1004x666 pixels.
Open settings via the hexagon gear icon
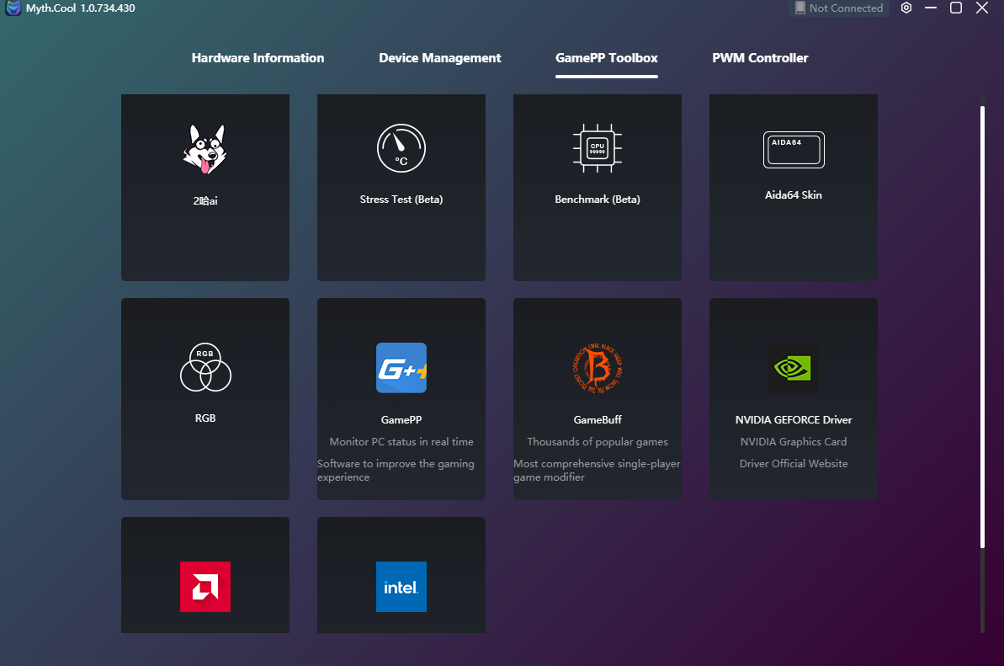pos(906,8)
